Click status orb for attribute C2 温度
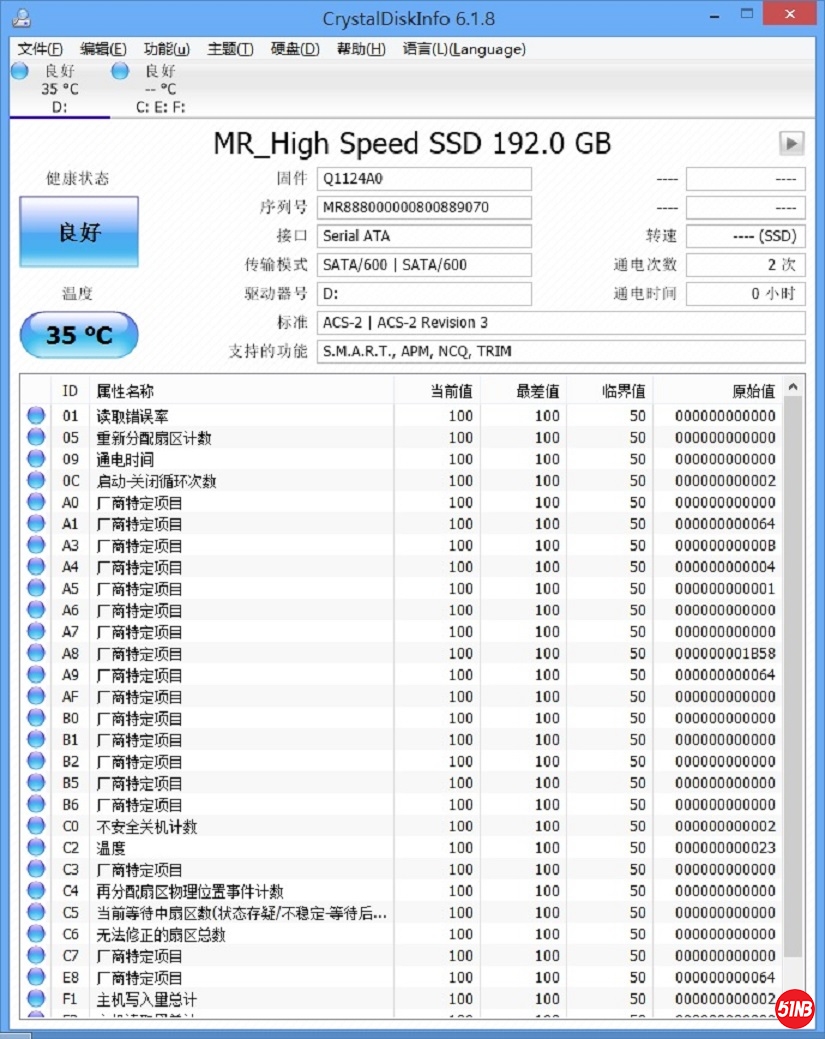825x1039 pixels. point(37,848)
